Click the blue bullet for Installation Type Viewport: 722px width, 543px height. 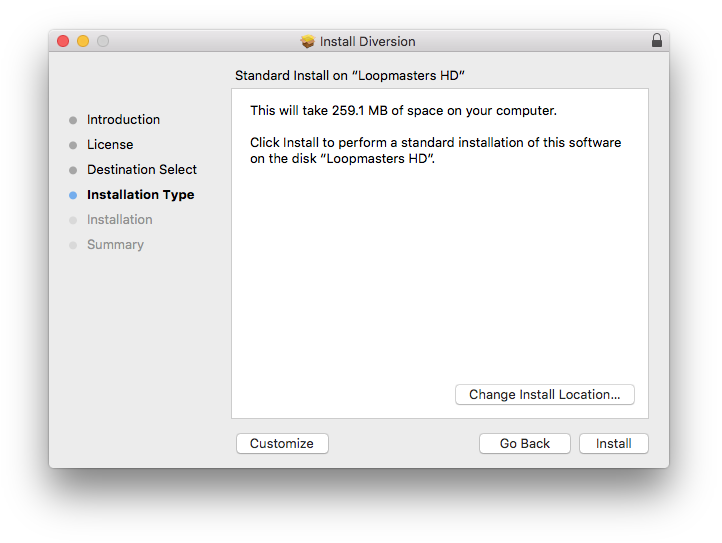click(x=73, y=195)
